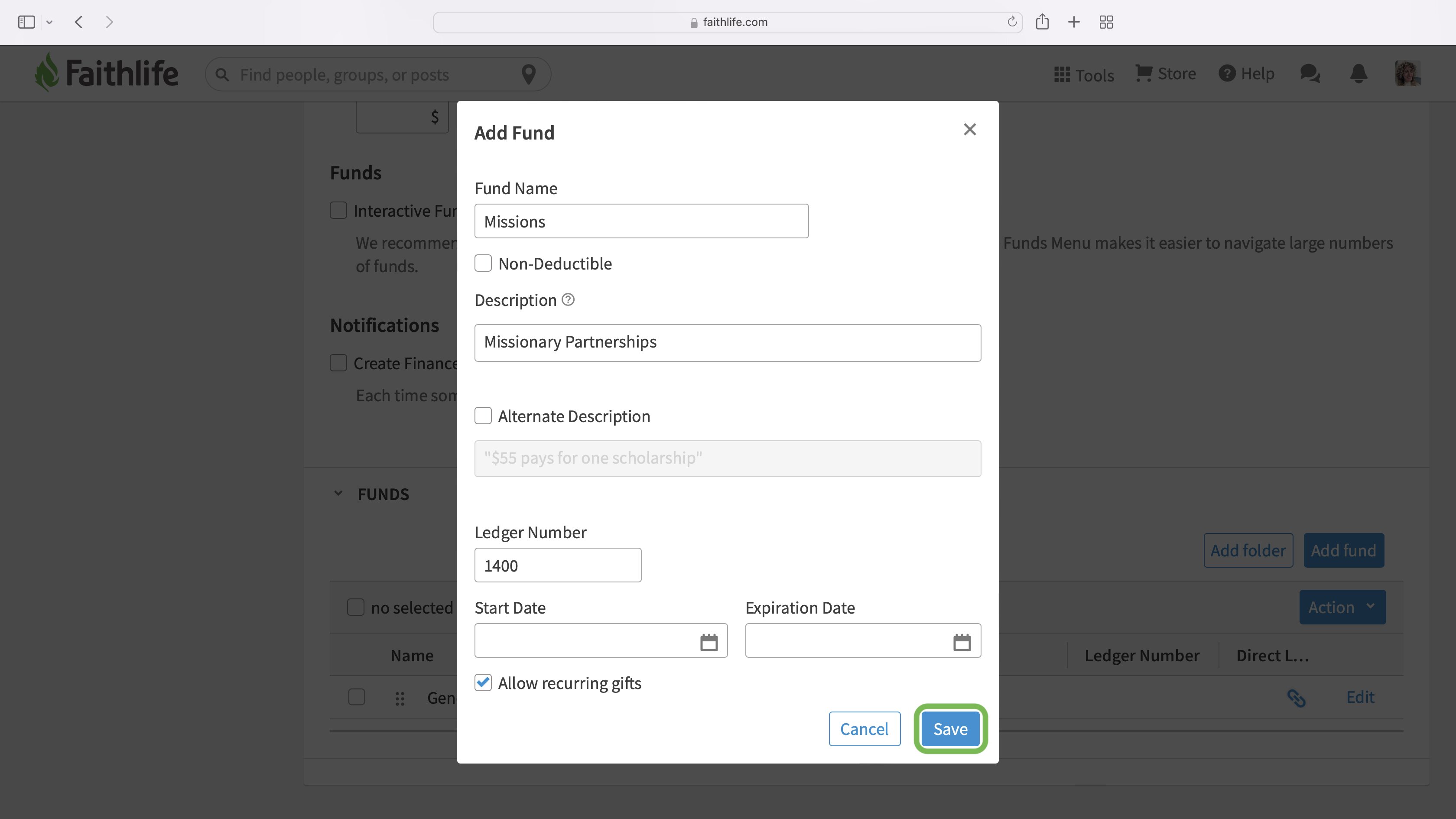Toggle the Non-Deductible checkbox

click(483, 263)
